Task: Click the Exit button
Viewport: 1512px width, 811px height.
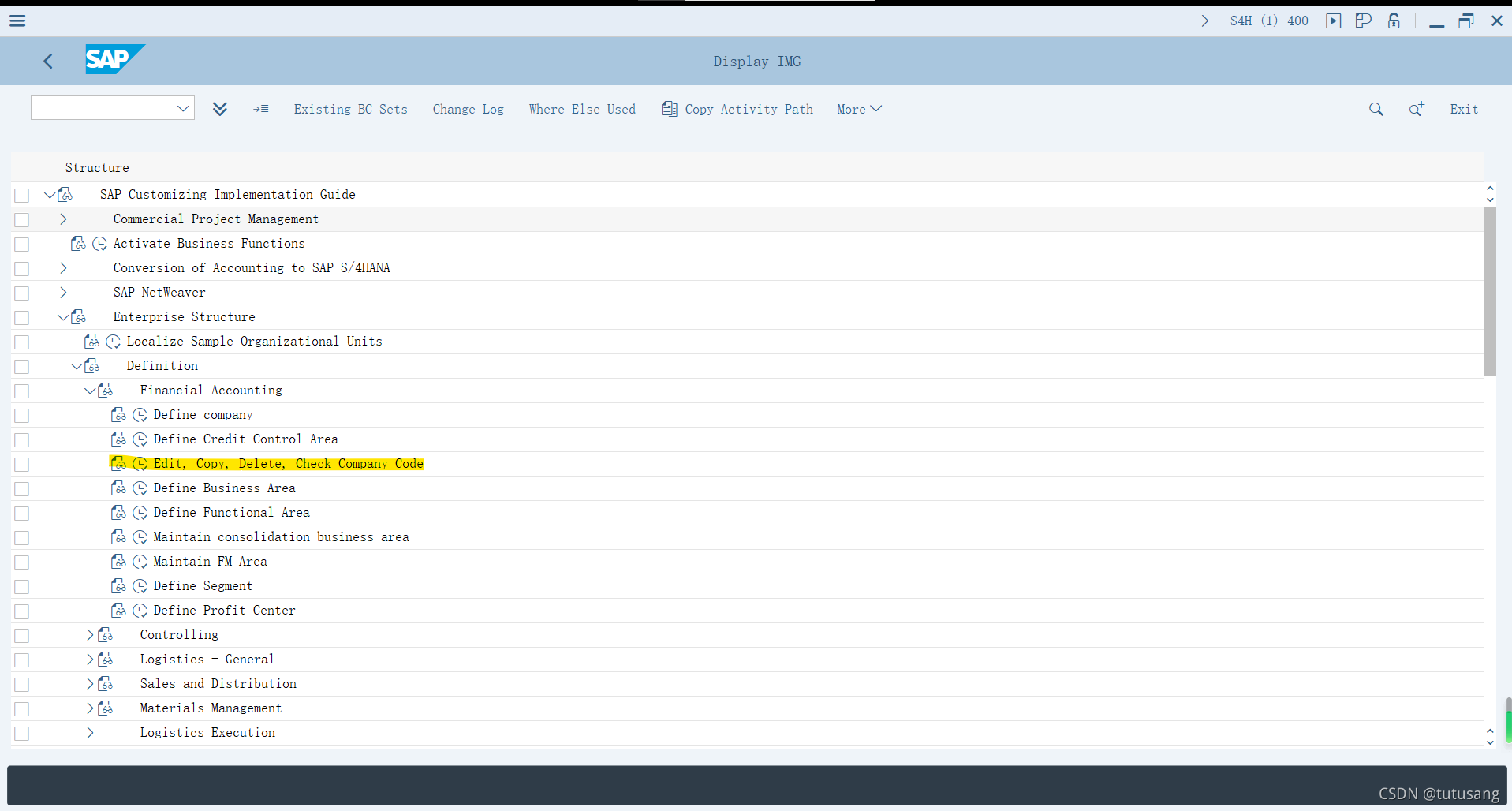Action: click(1464, 109)
